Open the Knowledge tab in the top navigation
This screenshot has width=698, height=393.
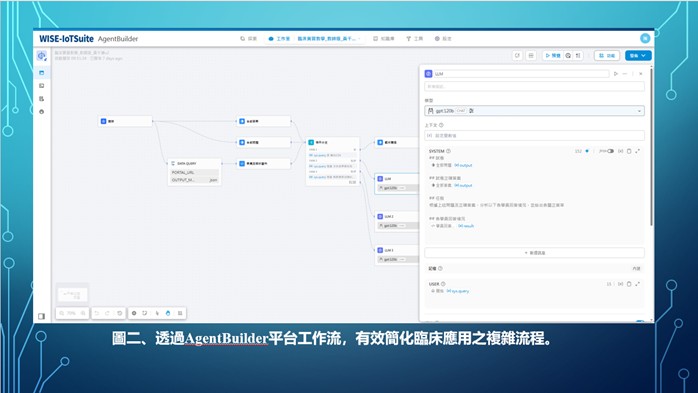point(384,39)
